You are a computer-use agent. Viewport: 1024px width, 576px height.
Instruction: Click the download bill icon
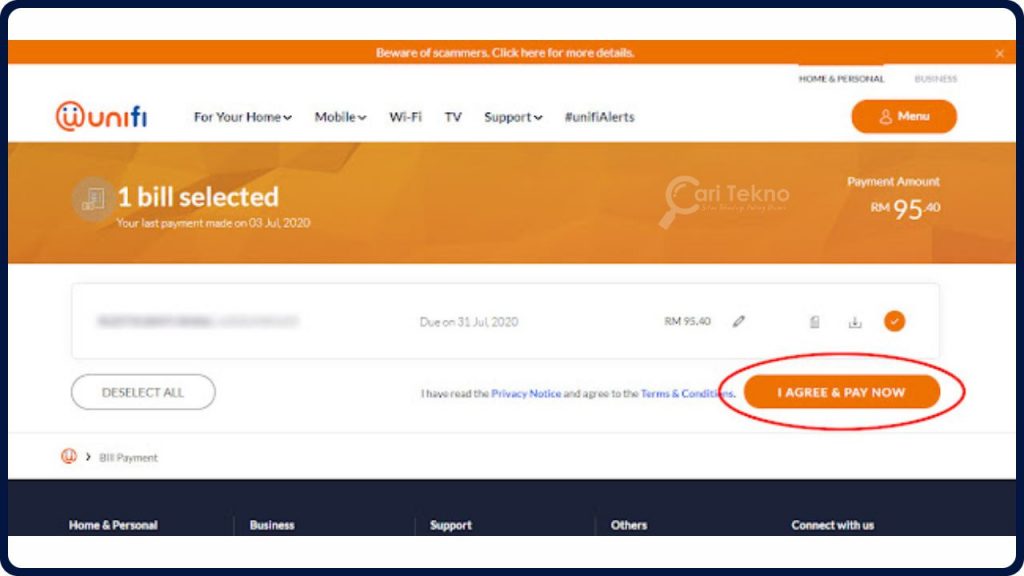pyautogui.click(x=855, y=321)
